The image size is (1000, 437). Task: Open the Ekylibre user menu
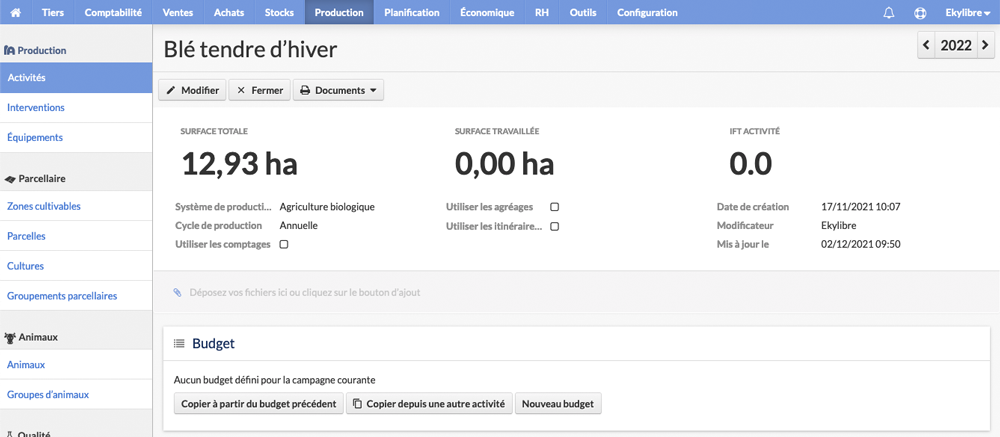pos(967,12)
